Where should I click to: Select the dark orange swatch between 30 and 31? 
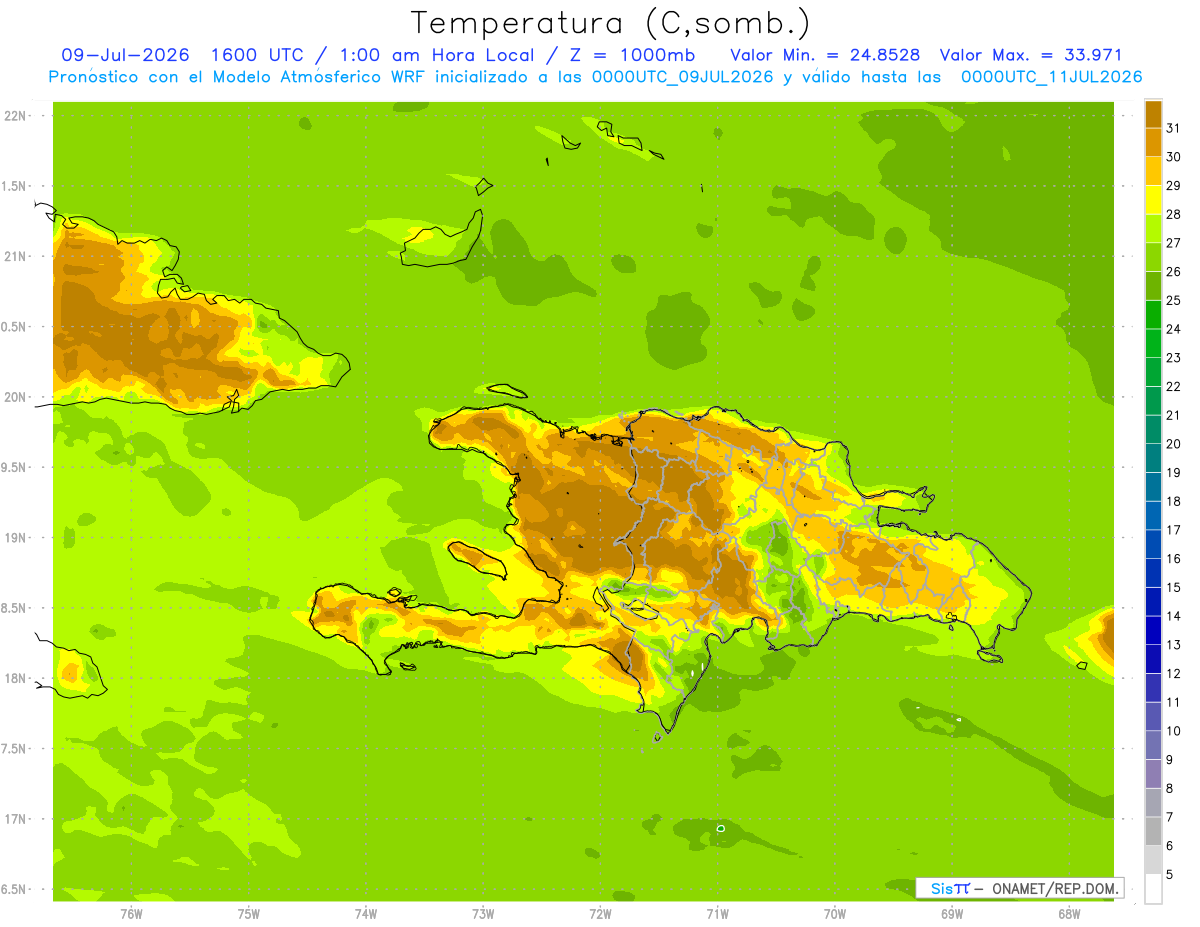click(1153, 143)
